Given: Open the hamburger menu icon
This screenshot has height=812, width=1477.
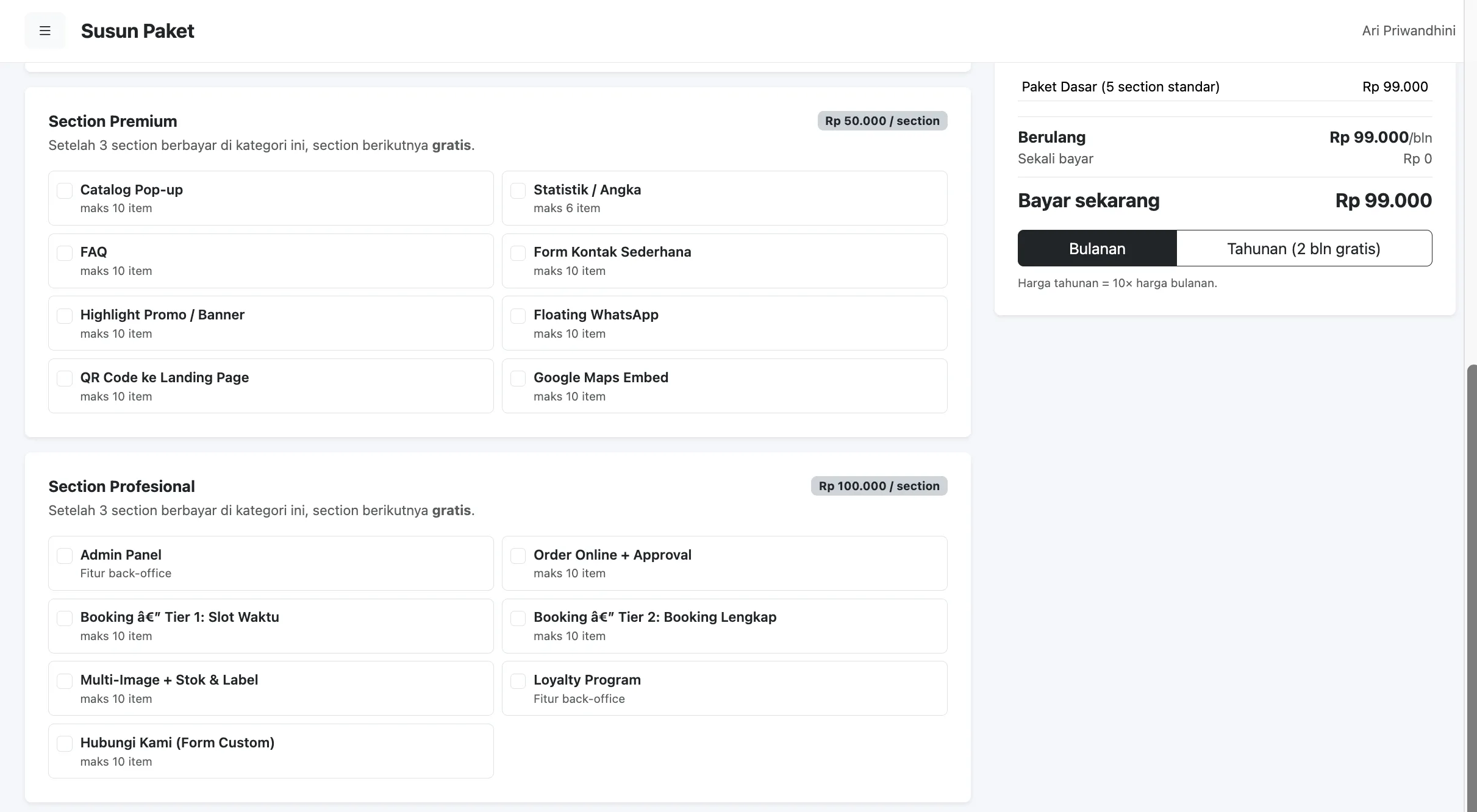Looking at the screenshot, I should click(45, 30).
